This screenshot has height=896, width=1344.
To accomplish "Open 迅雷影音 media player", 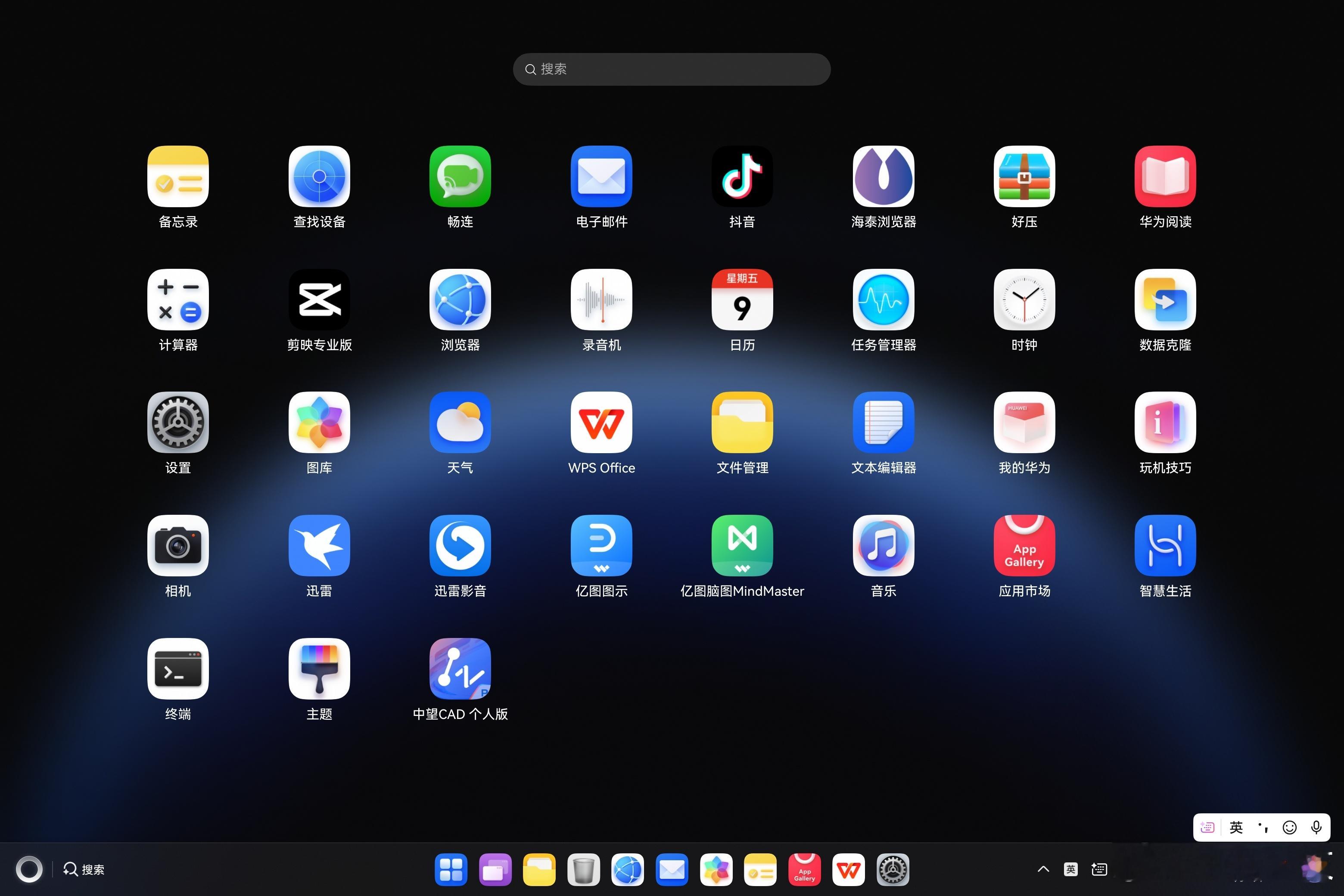I will point(460,546).
